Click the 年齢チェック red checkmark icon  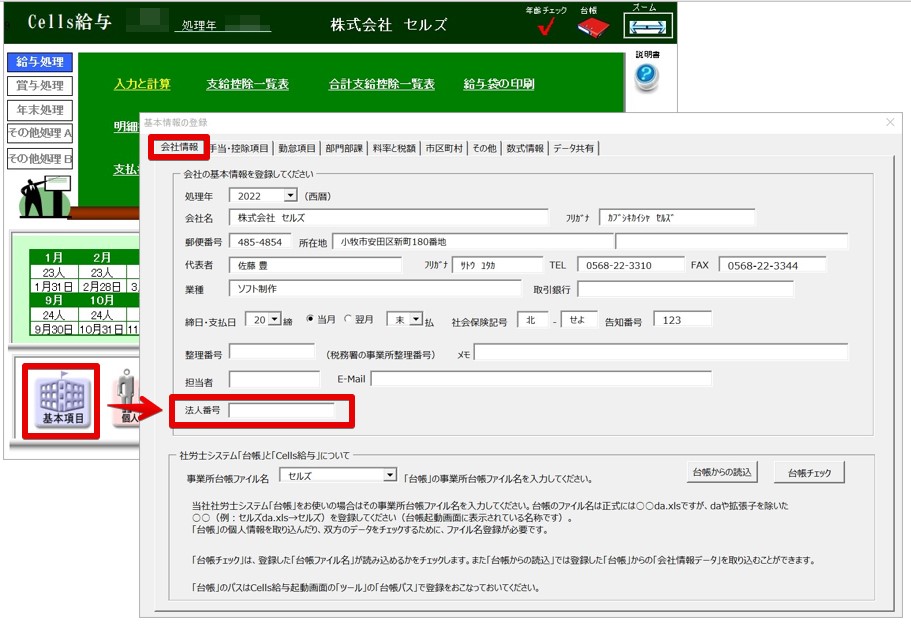click(546, 28)
